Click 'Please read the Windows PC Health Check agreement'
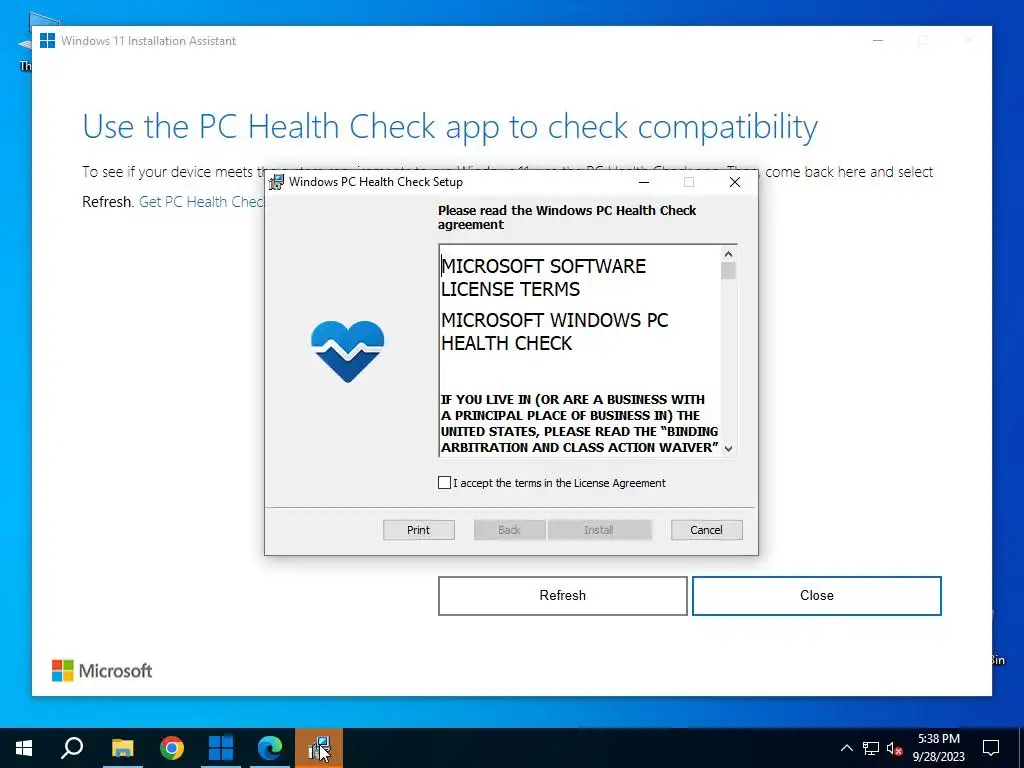This screenshot has width=1024, height=768. tap(567, 217)
